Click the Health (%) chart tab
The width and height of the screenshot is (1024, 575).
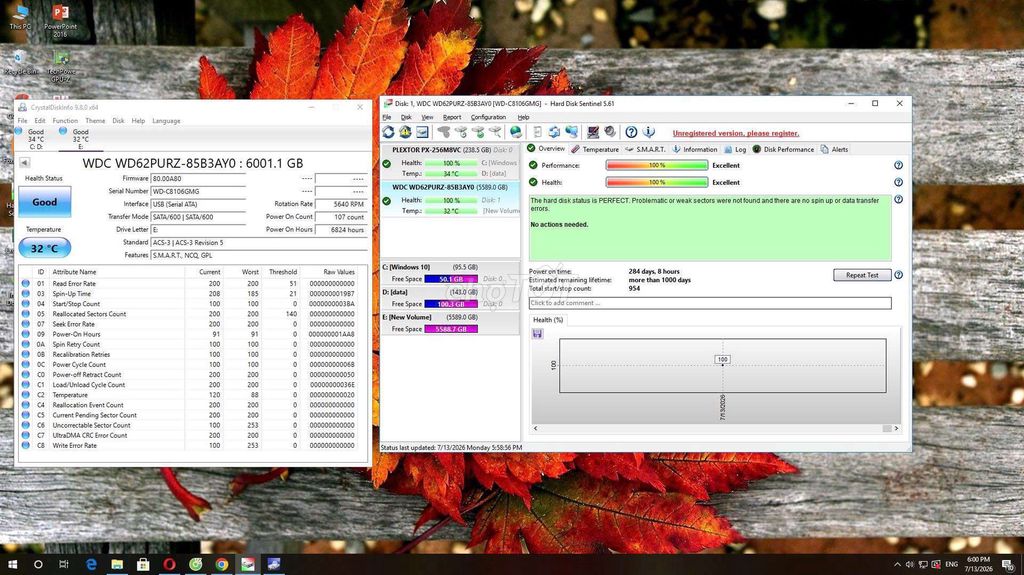point(548,320)
